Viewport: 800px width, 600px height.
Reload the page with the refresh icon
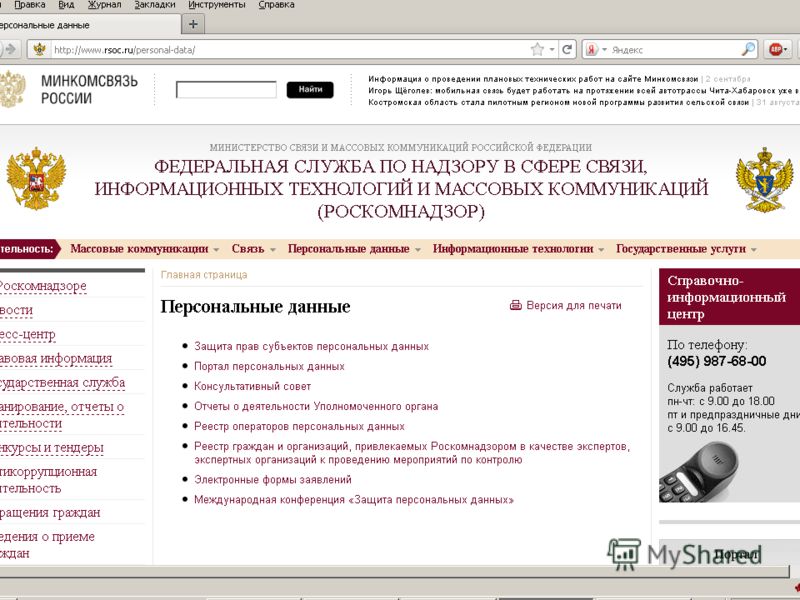pos(567,49)
